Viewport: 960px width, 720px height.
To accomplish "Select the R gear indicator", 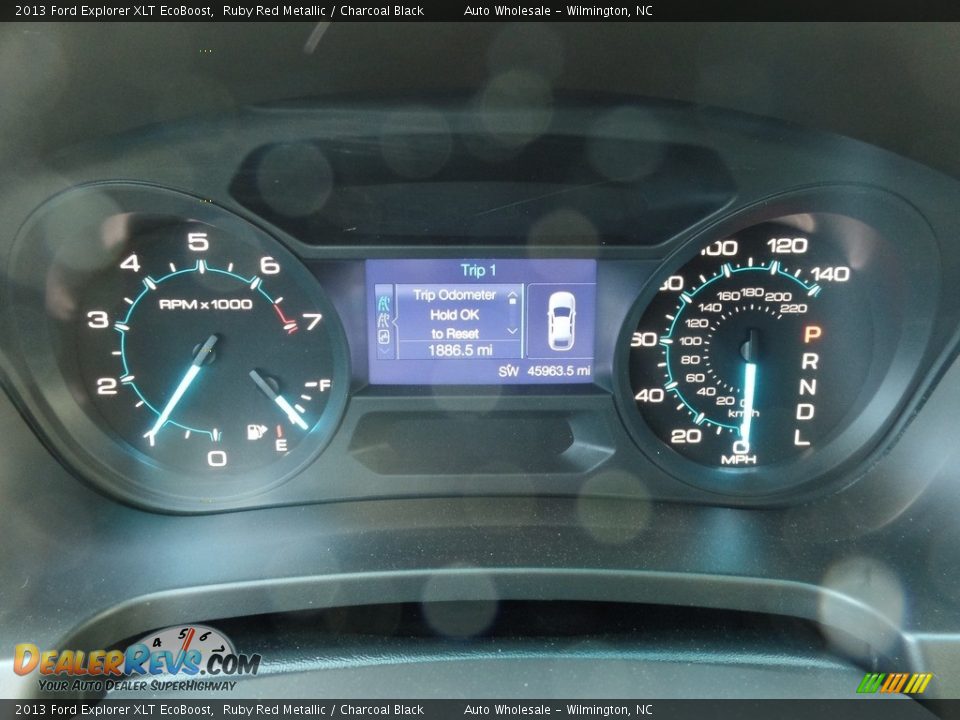I will (809, 360).
